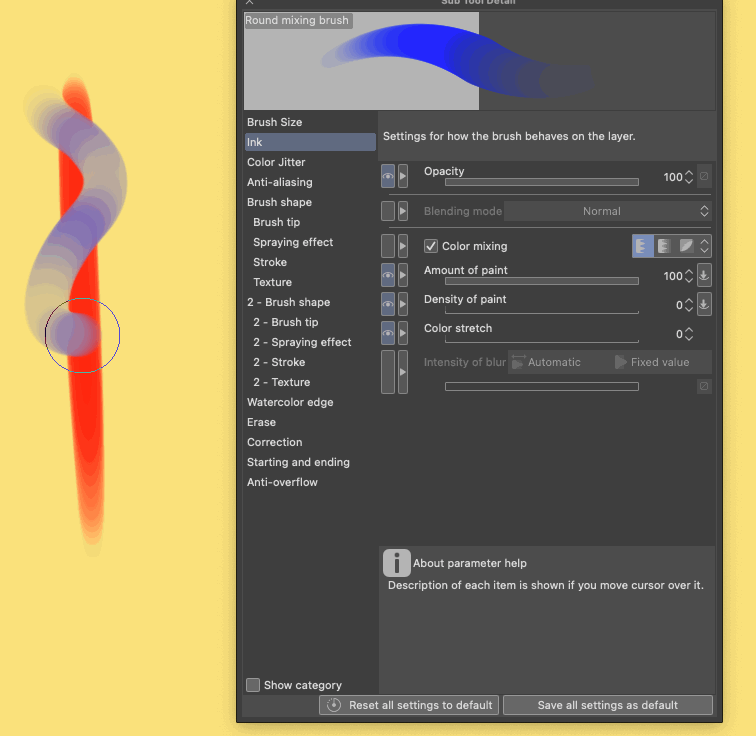Expand the Opacity row settings arrow

pyautogui.click(x=403, y=176)
